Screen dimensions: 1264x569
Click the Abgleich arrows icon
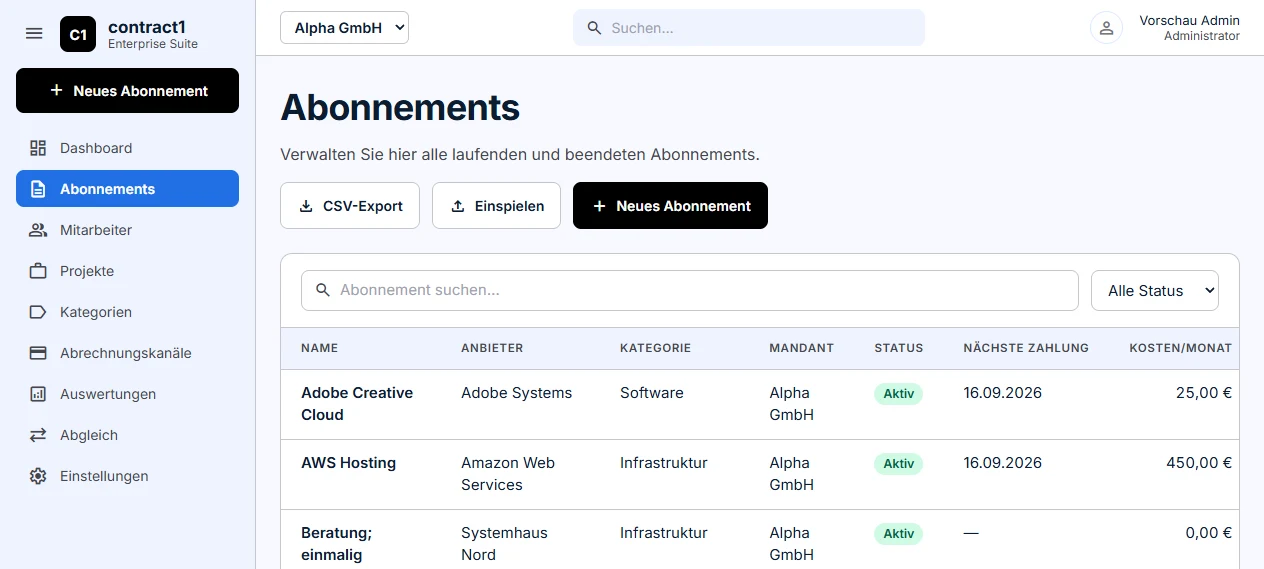click(x=38, y=435)
